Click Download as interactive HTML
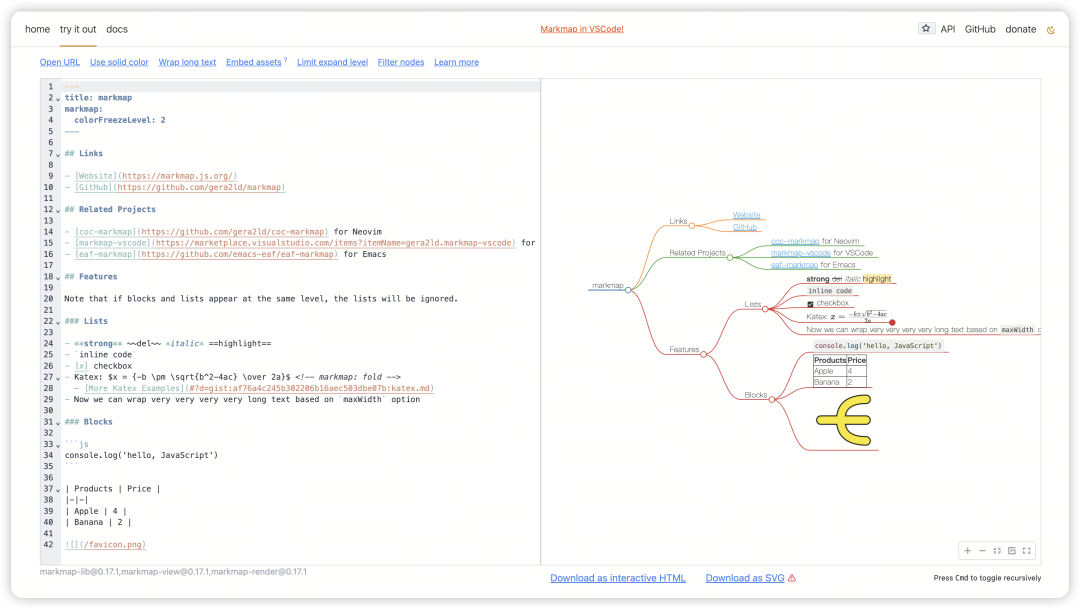Screen dimensions: 1080x609 (618, 578)
